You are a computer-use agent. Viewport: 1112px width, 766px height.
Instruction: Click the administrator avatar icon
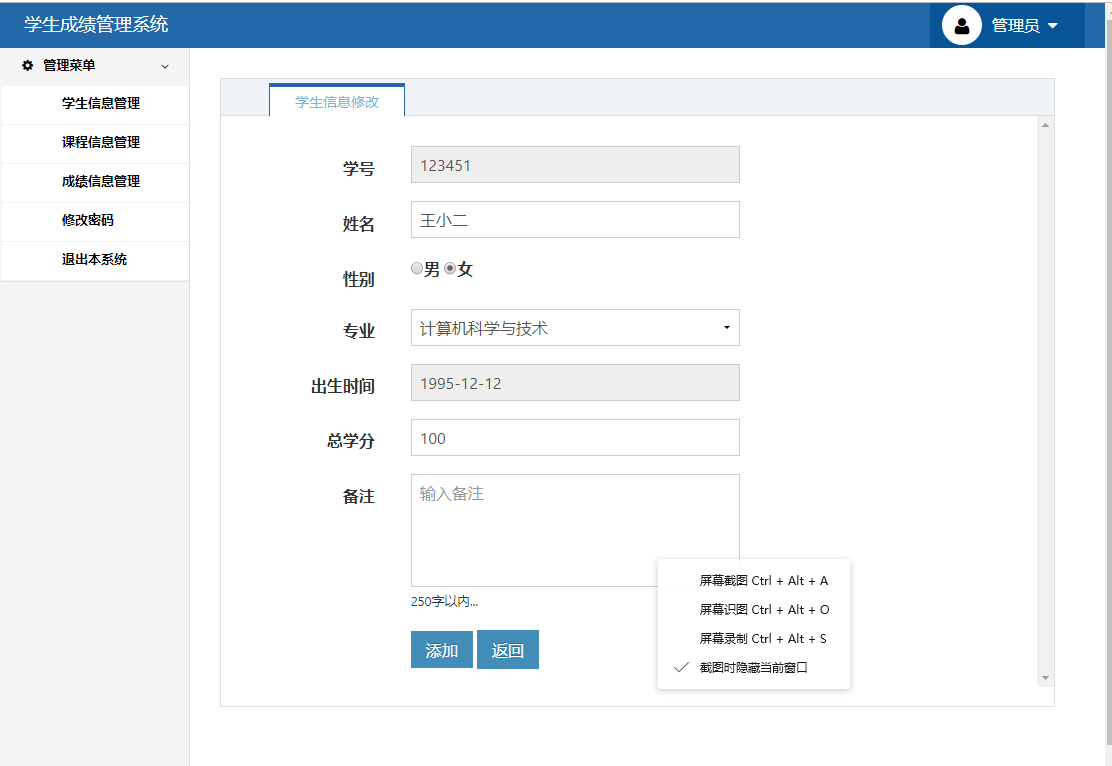[962, 26]
